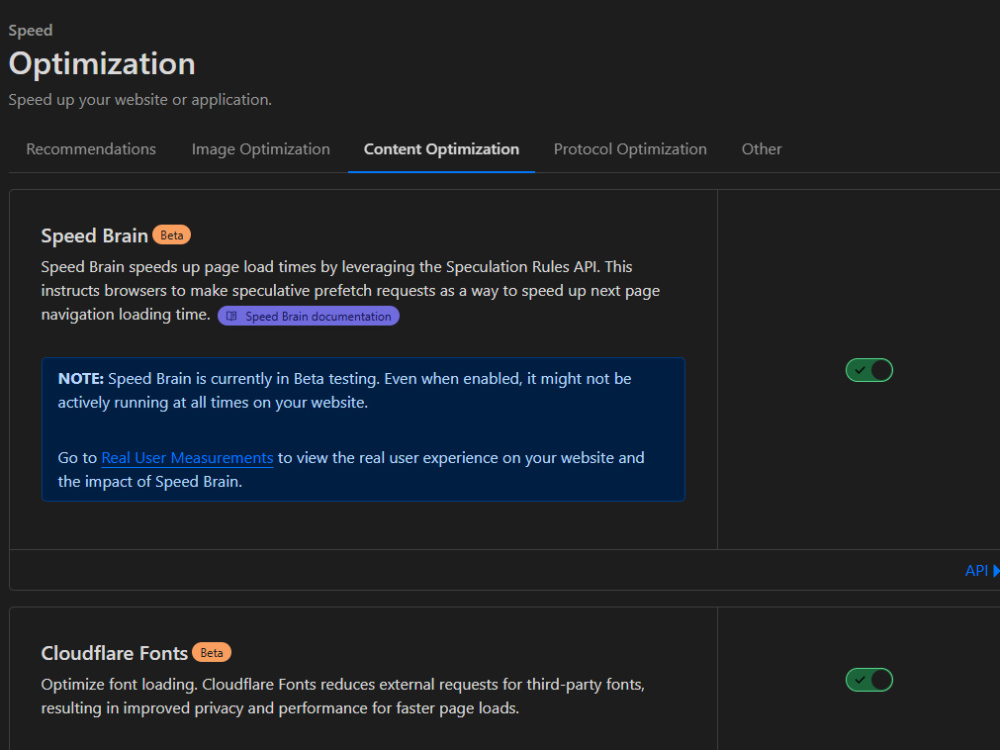Viewport: 1000px width, 750px height.
Task: Click the Beta badge next to Cloudflare Fonts
Action: click(x=212, y=652)
